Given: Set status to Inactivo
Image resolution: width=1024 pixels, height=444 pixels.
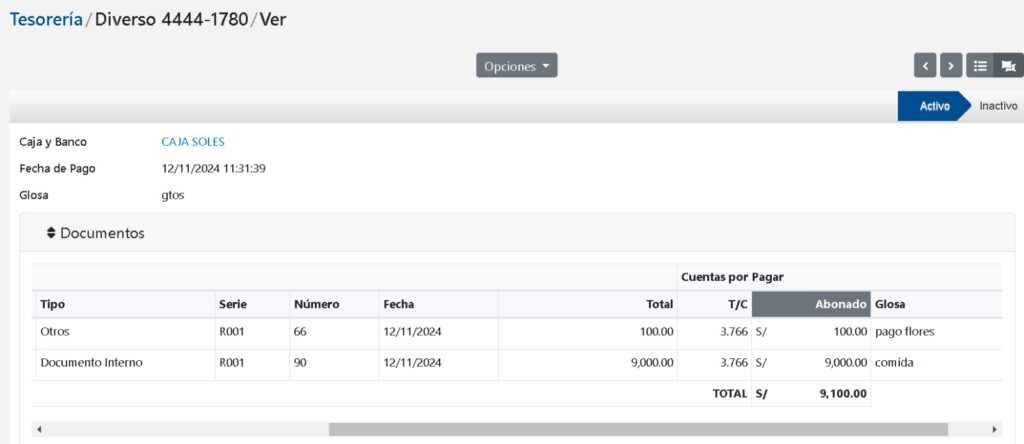Looking at the screenshot, I should [x=997, y=106].
